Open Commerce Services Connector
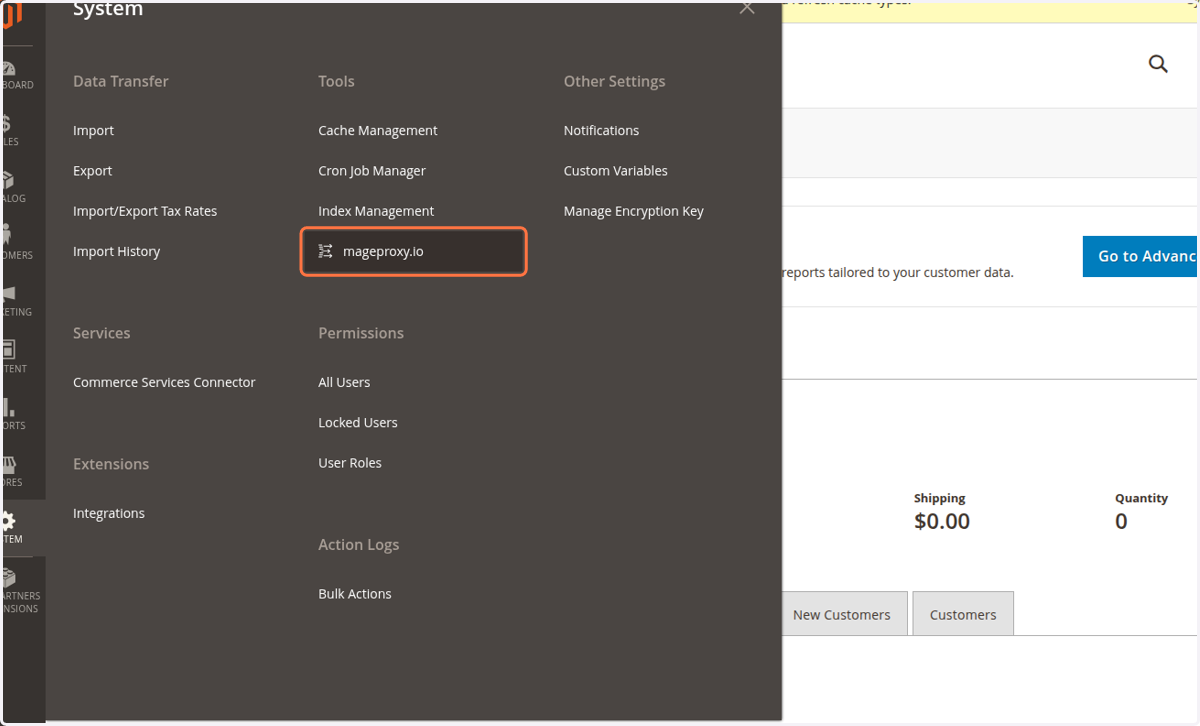 [x=164, y=382]
